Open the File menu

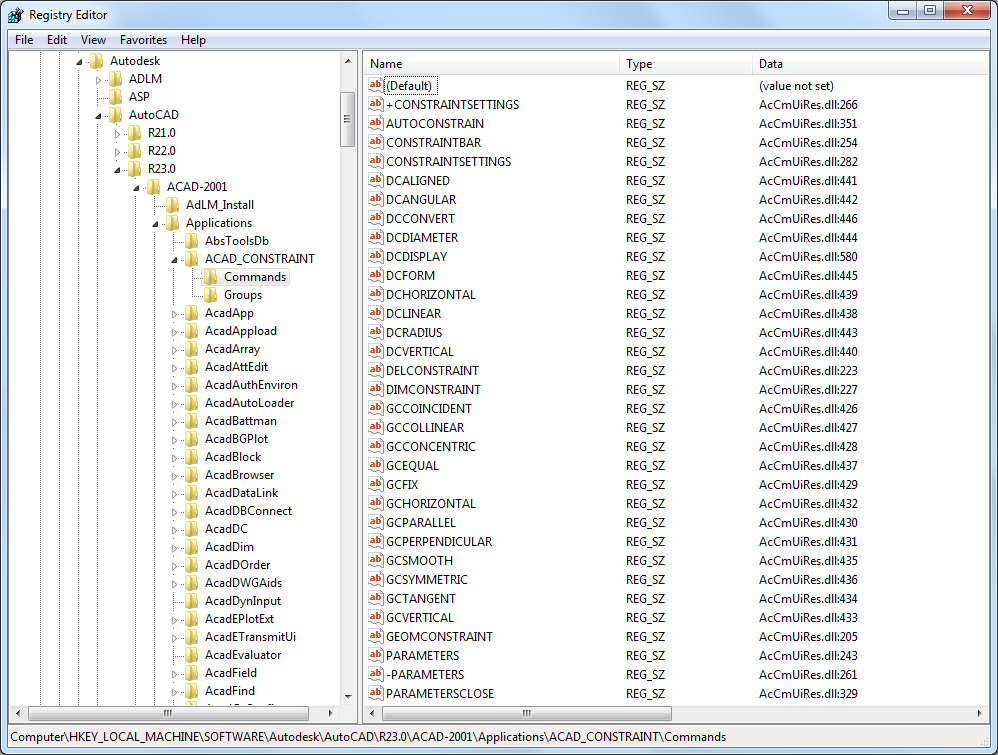24,39
